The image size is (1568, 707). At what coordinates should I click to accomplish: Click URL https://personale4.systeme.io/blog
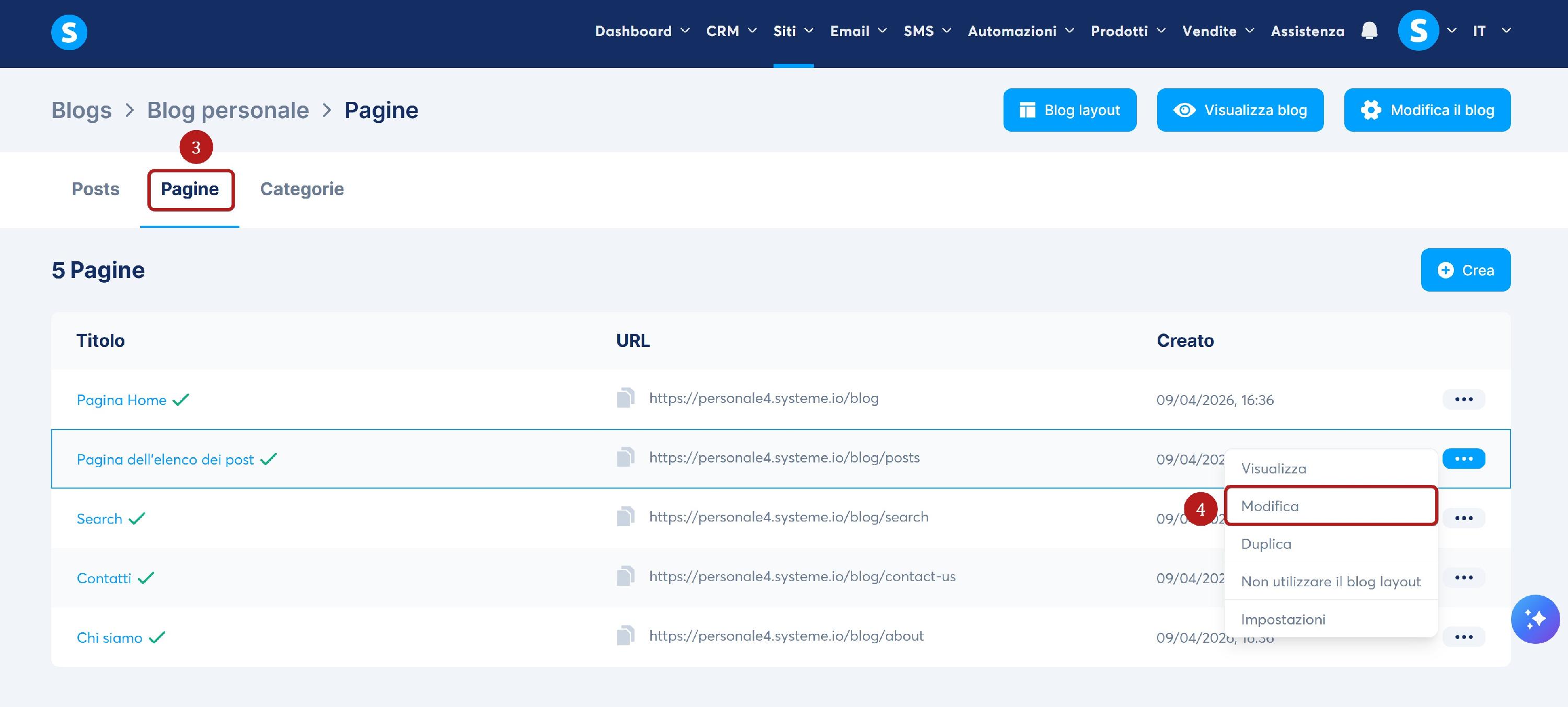tap(763, 398)
